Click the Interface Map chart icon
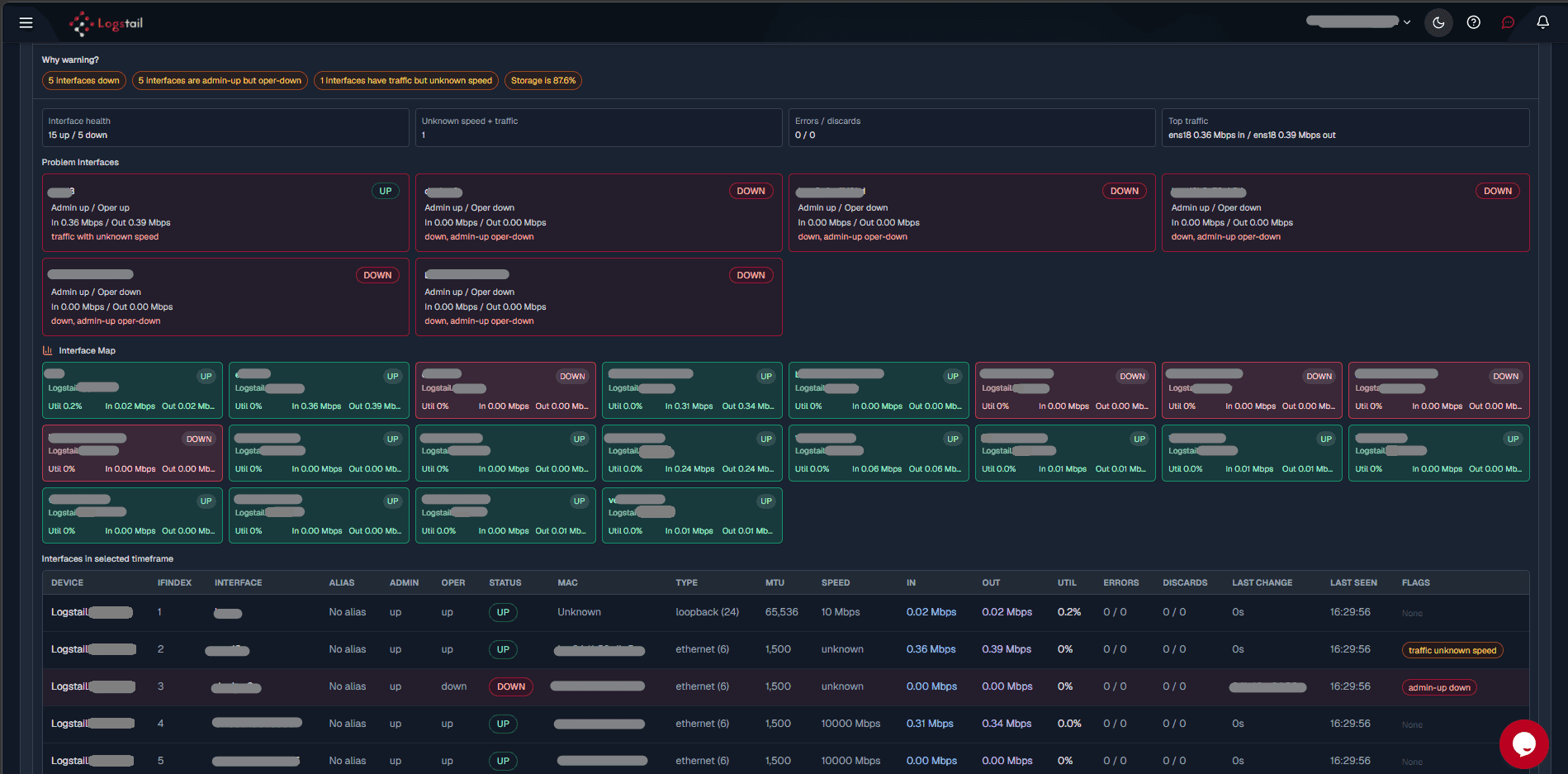 (x=48, y=351)
